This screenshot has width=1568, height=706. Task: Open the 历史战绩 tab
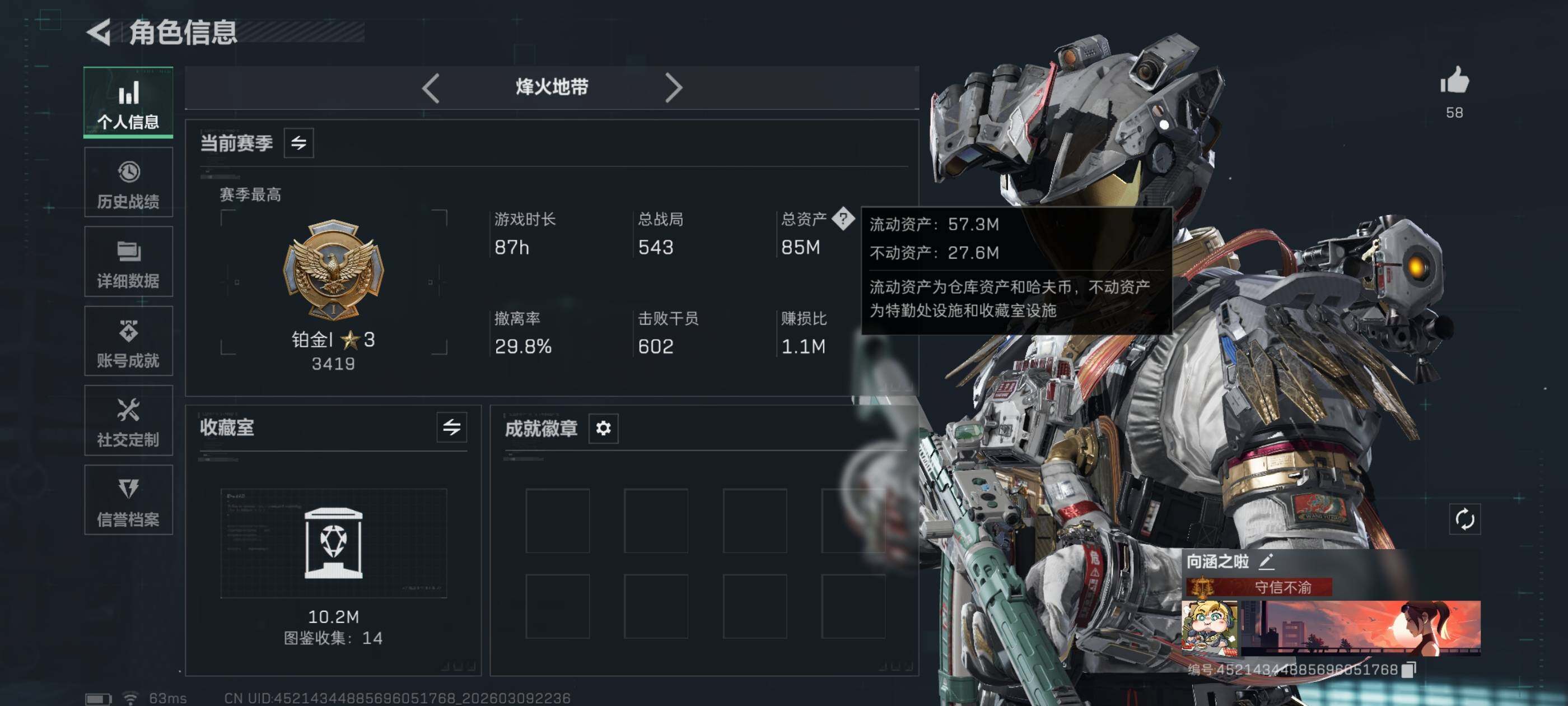(x=128, y=182)
